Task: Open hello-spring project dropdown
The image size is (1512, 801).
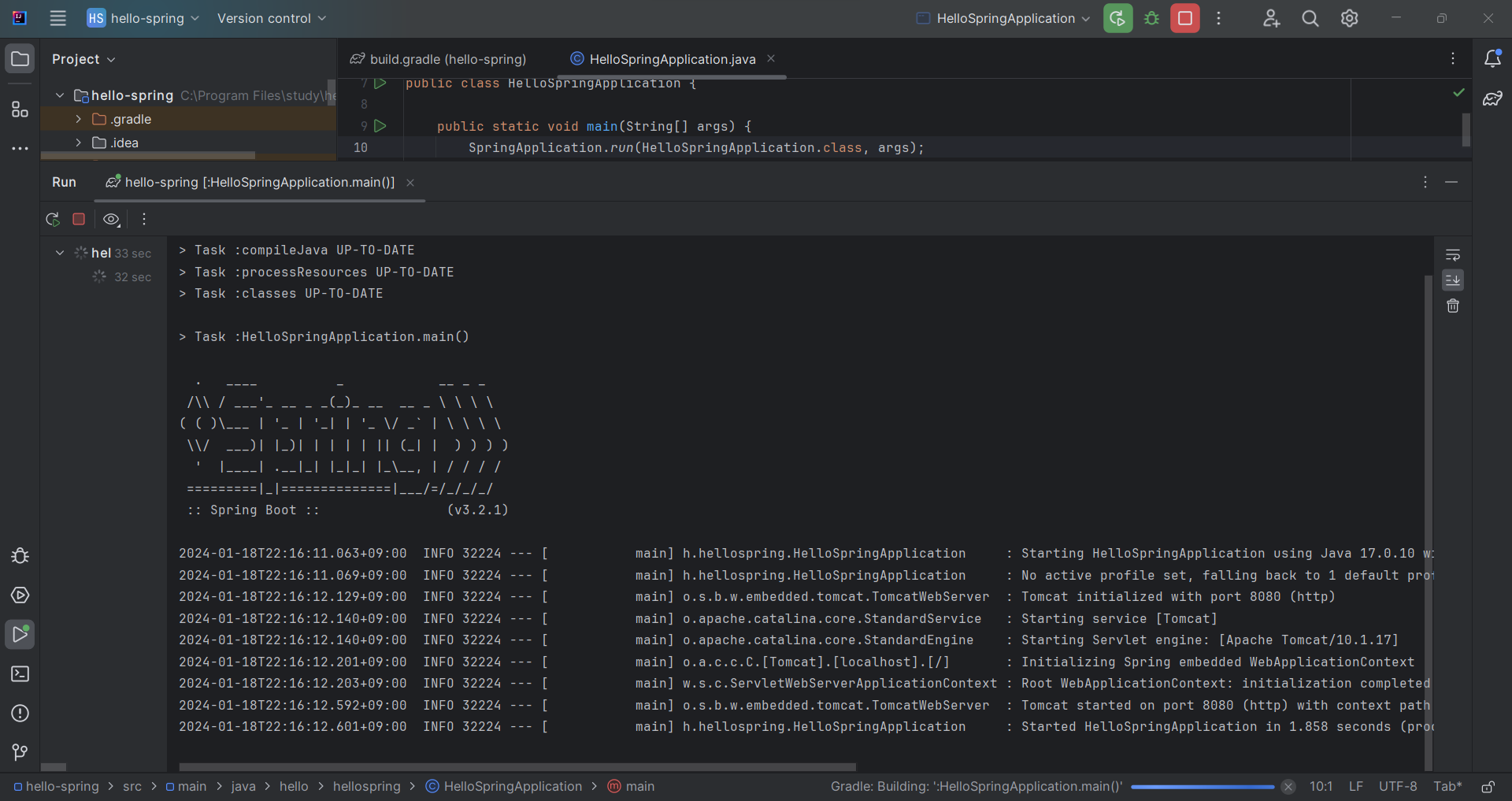Action: click(x=143, y=18)
